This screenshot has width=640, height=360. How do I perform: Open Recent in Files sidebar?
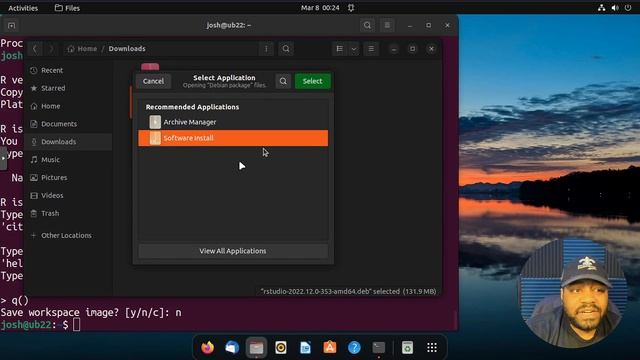68,70
